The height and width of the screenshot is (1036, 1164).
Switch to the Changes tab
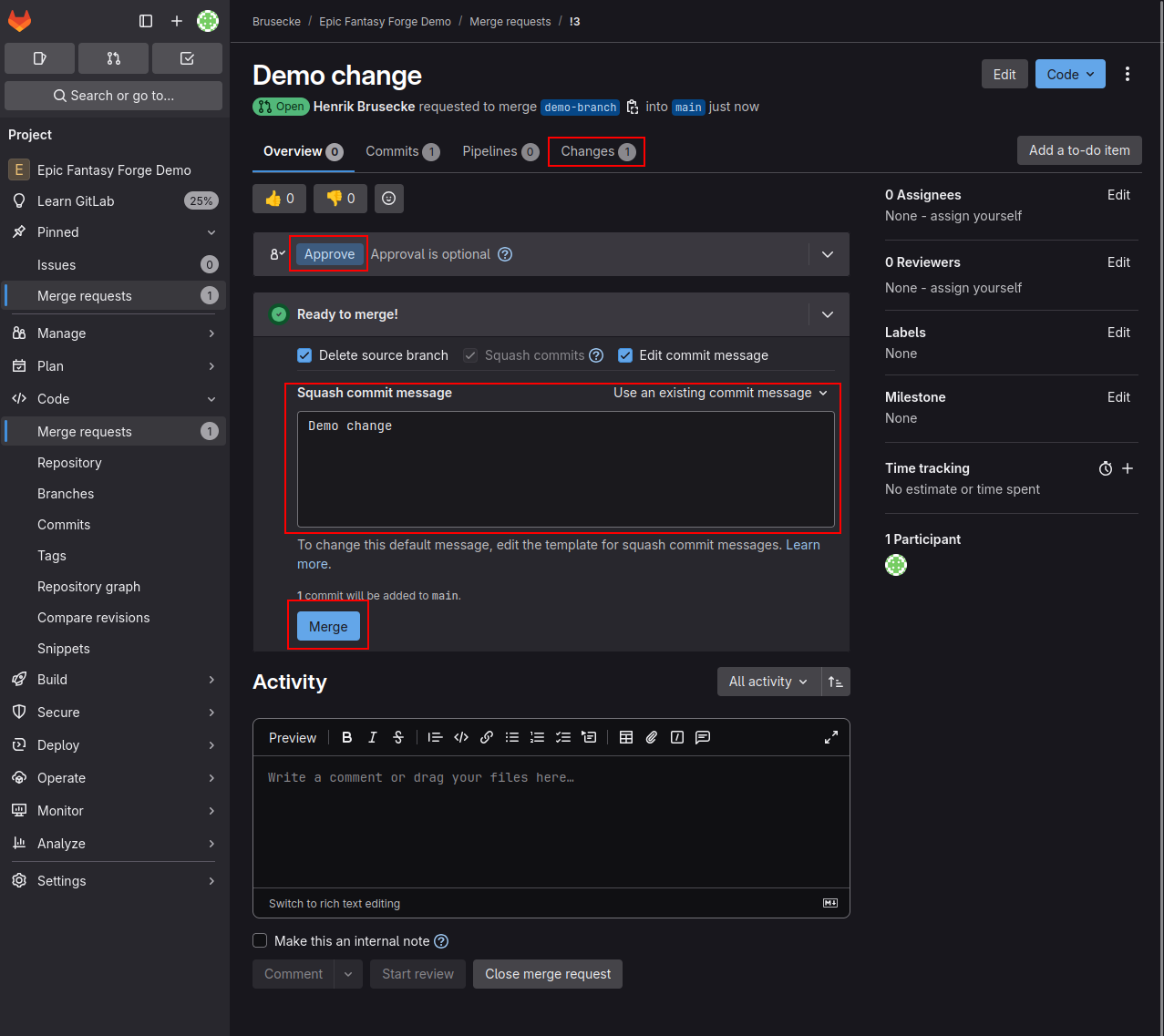tap(598, 151)
